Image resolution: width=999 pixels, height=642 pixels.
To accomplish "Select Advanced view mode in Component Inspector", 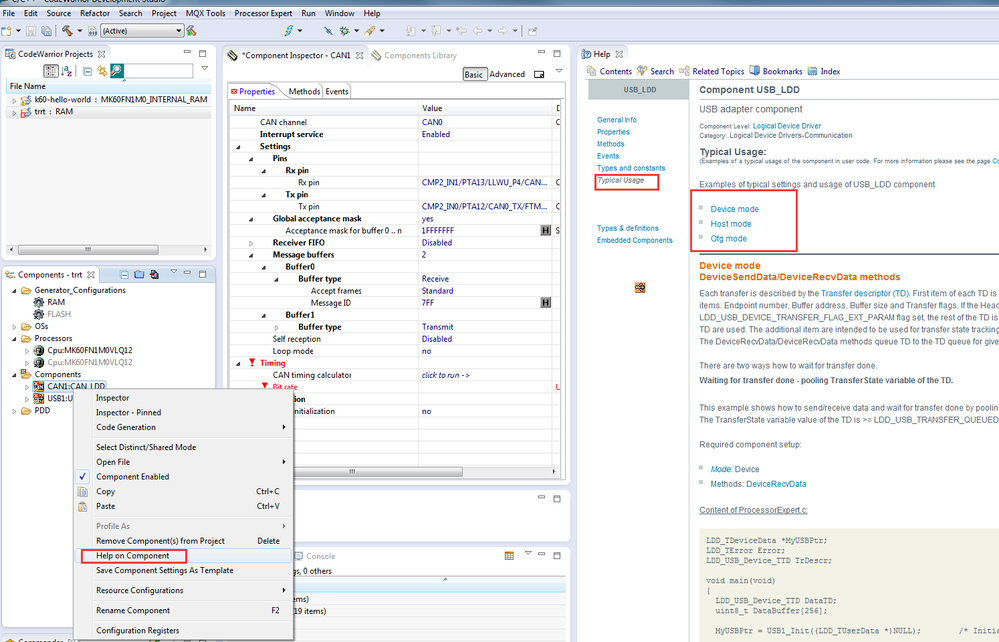I will coord(507,75).
